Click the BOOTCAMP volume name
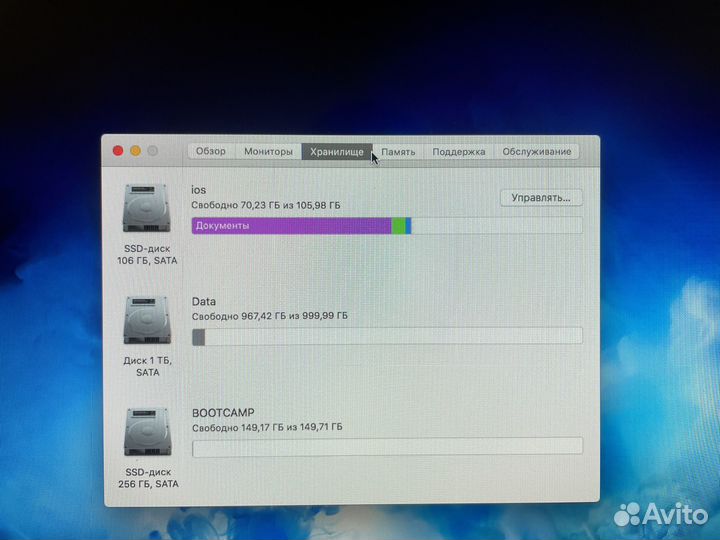The width and height of the screenshot is (720, 540). 223,413
